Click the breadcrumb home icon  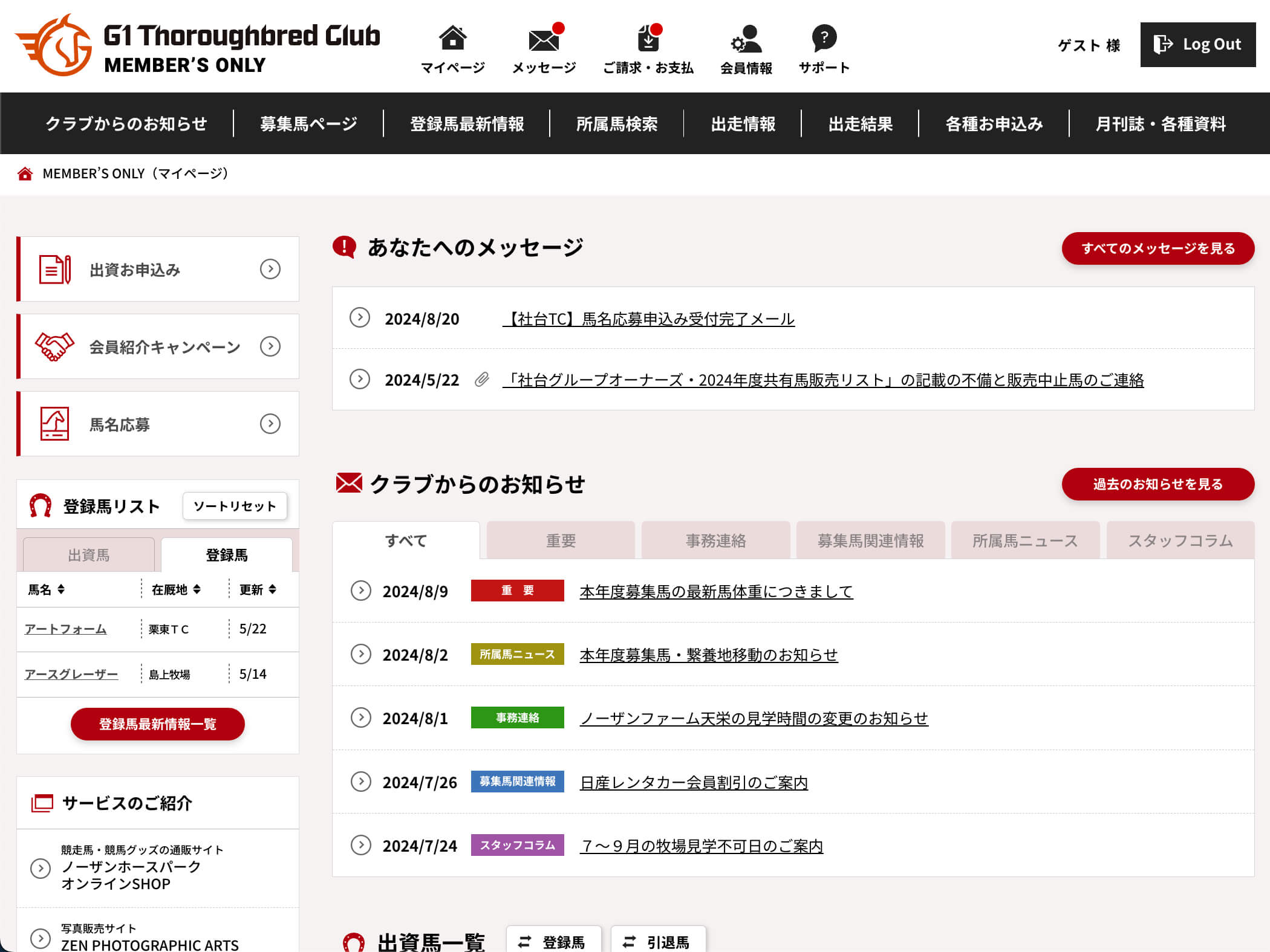coord(25,174)
